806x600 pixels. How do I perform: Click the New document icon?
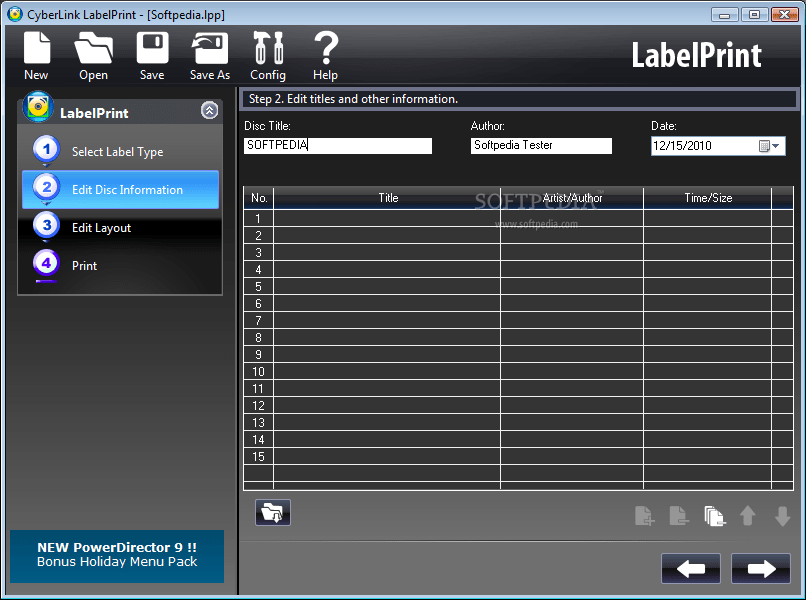tap(36, 48)
